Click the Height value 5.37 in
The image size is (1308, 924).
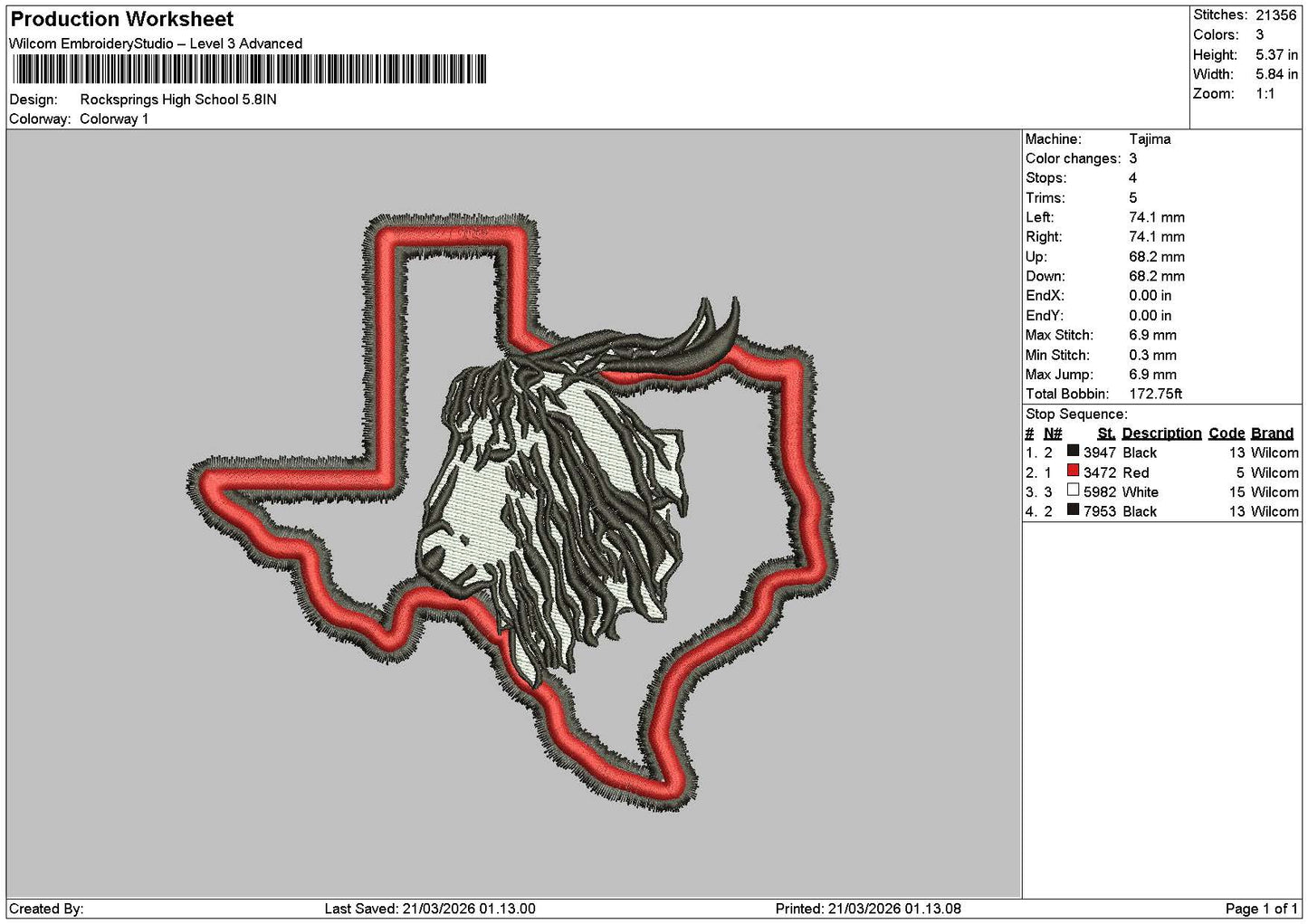[x=1276, y=55]
